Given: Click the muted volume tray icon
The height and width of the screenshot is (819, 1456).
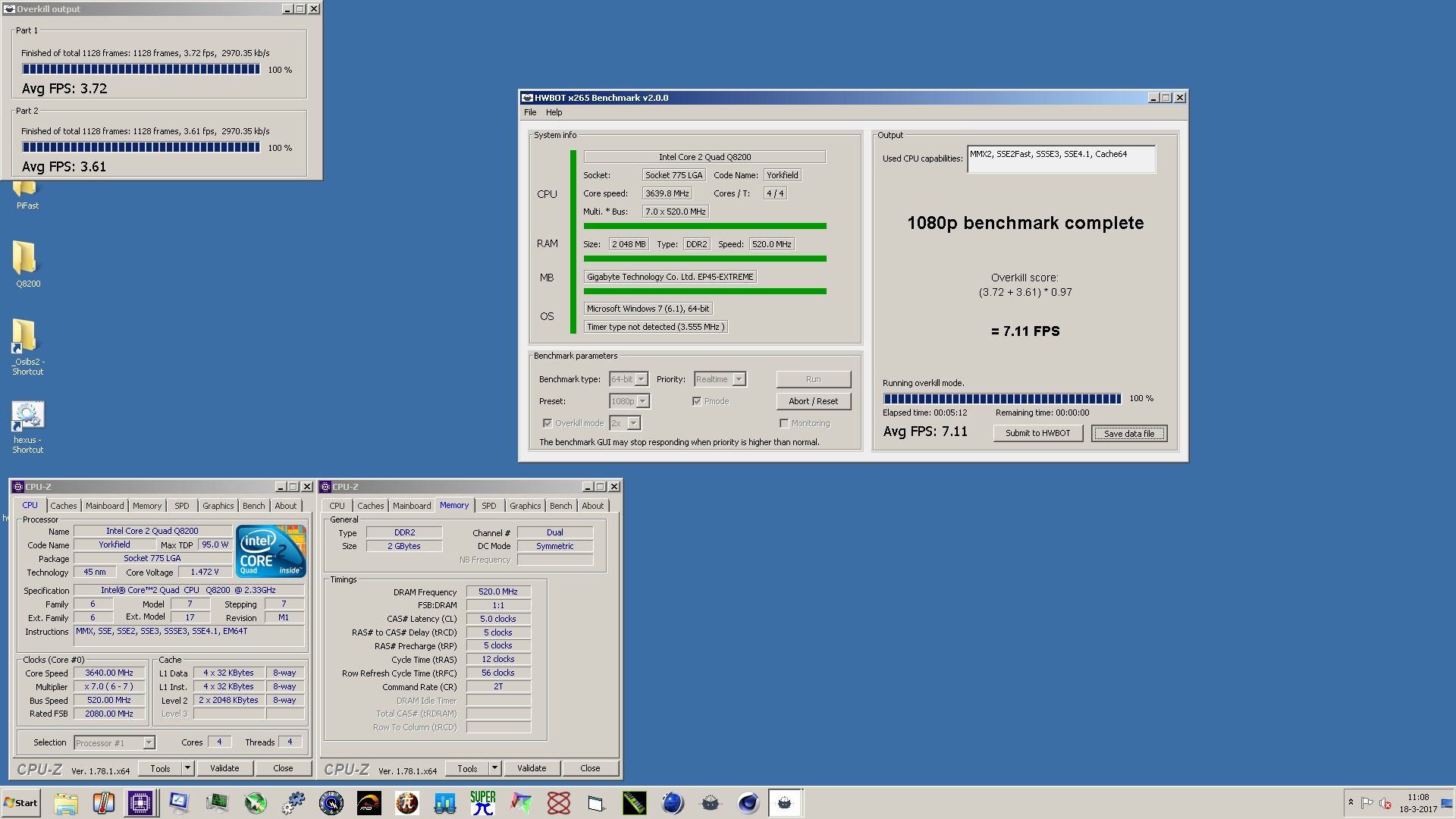Looking at the screenshot, I should [x=1385, y=803].
